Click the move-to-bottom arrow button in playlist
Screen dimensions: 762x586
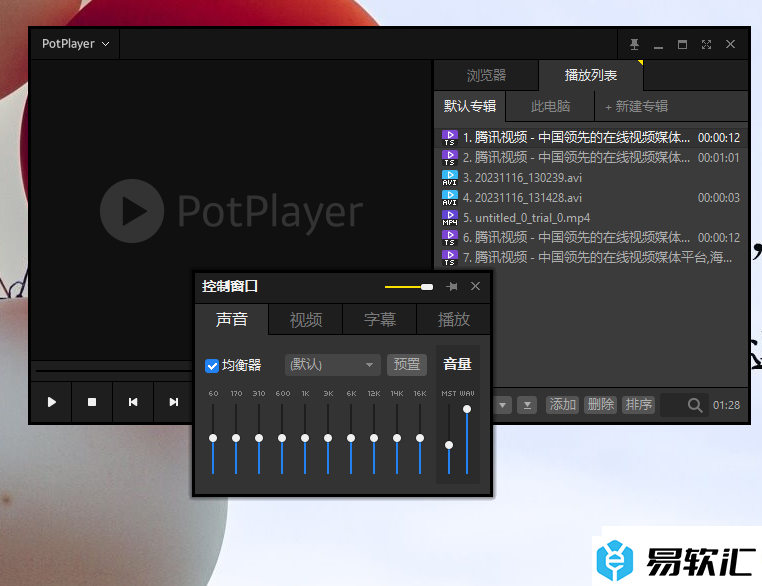click(x=527, y=405)
